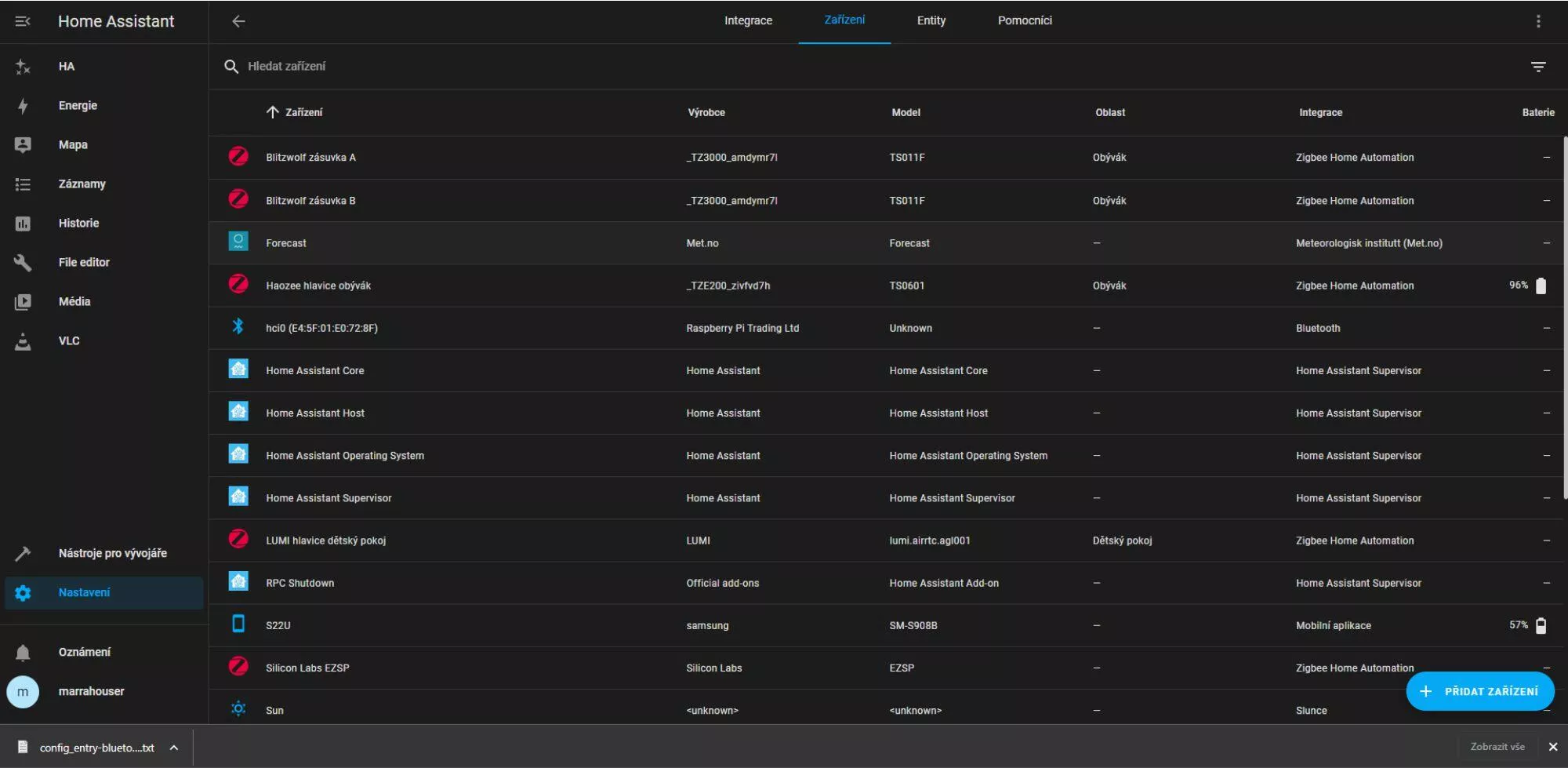Open the device filter icon

(1538, 67)
